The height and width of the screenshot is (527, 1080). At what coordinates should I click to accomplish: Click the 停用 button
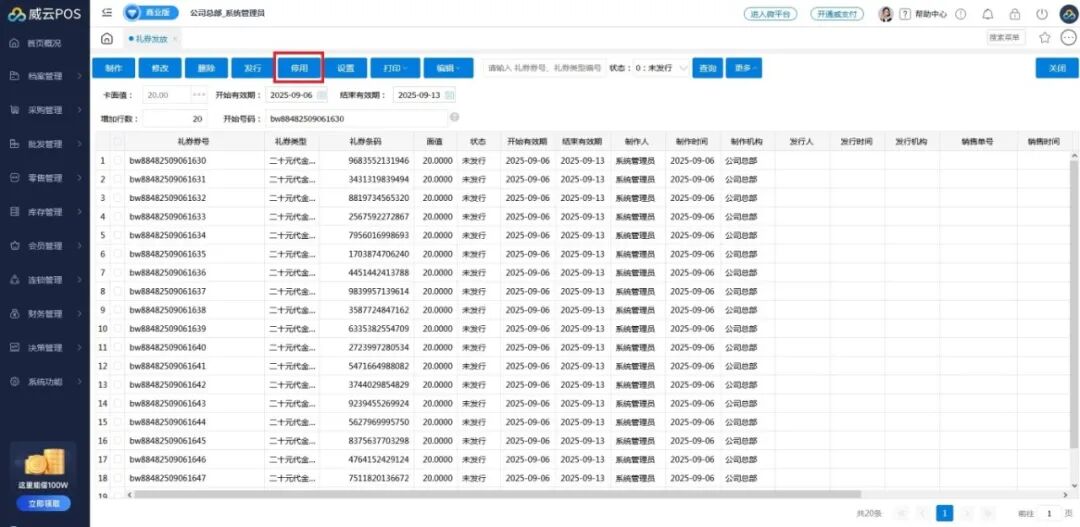(x=299, y=68)
